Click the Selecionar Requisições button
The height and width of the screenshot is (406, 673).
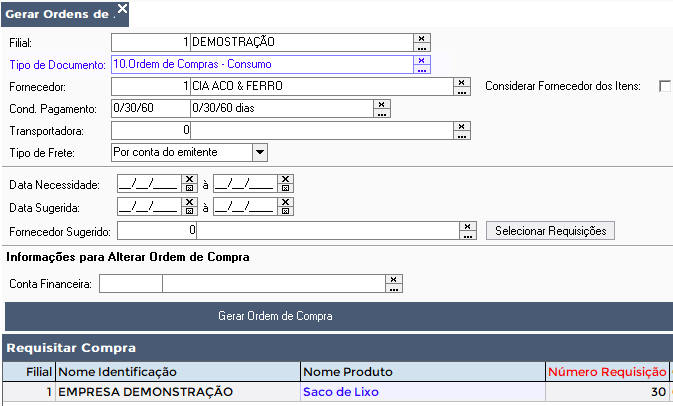tap(550, 231)
